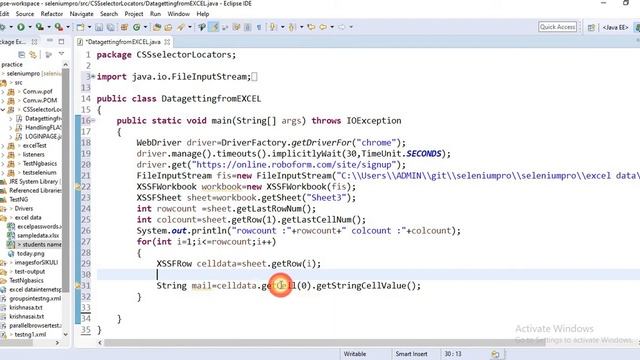Open the Help menu
The width and height of the screenshot is (640, 360).
[x=203, y=14]
